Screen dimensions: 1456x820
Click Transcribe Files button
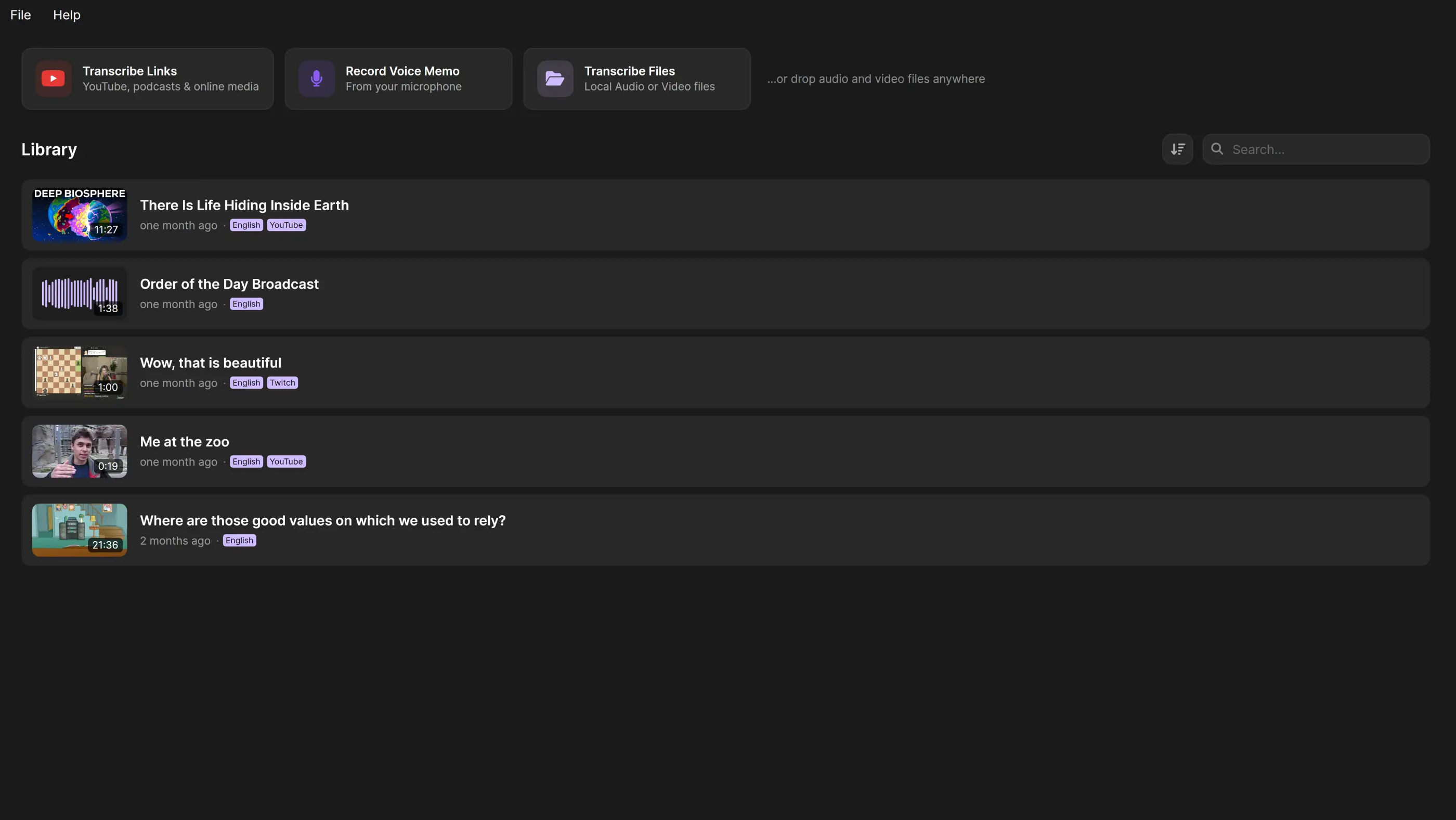coord(637,79)
